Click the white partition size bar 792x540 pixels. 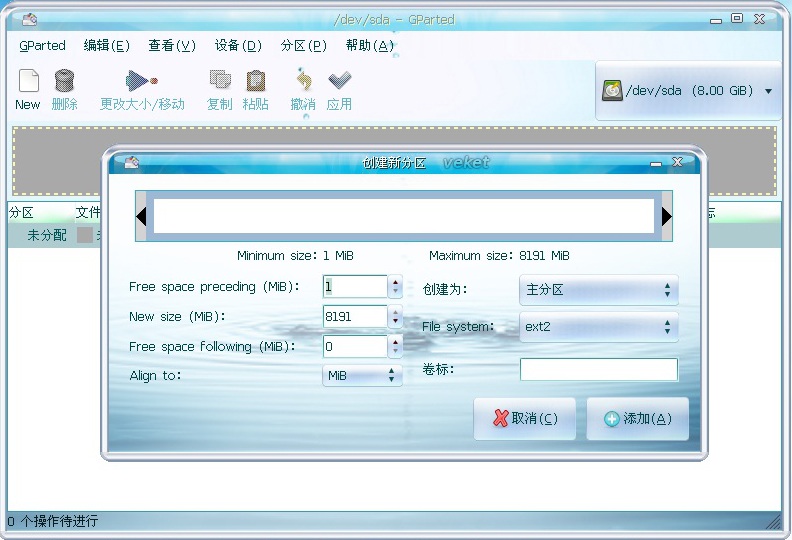[x=404, y=216]
